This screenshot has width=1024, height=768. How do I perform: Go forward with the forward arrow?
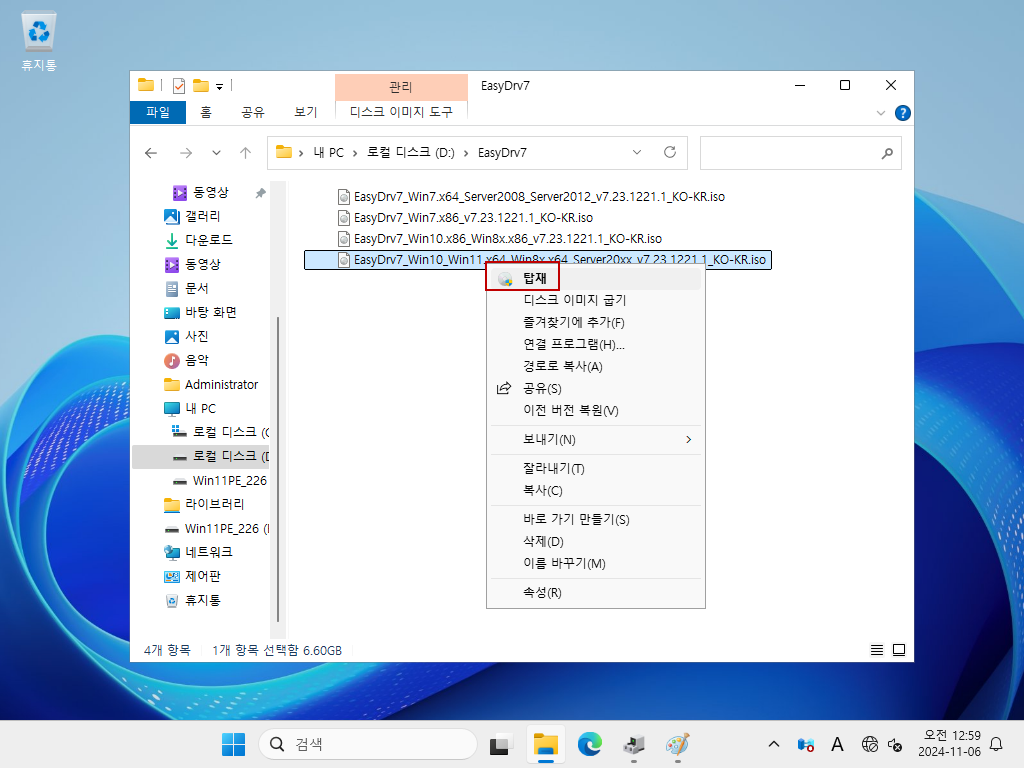[x=186, y=153]
